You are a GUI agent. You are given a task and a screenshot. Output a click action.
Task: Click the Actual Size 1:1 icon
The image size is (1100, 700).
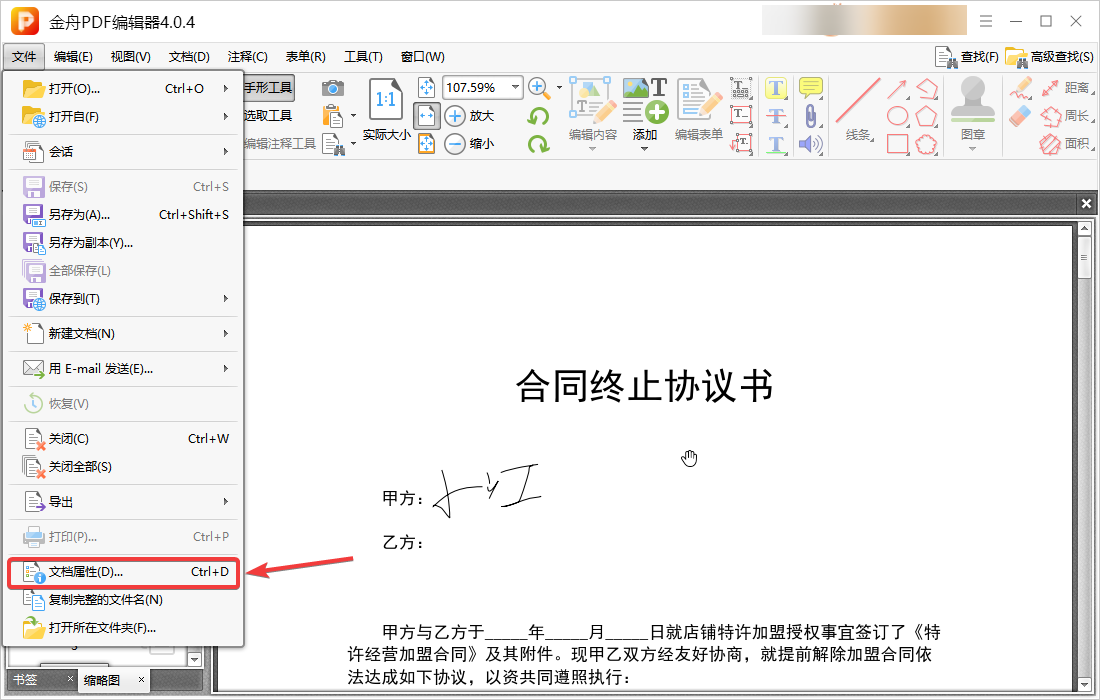[385, 100]
